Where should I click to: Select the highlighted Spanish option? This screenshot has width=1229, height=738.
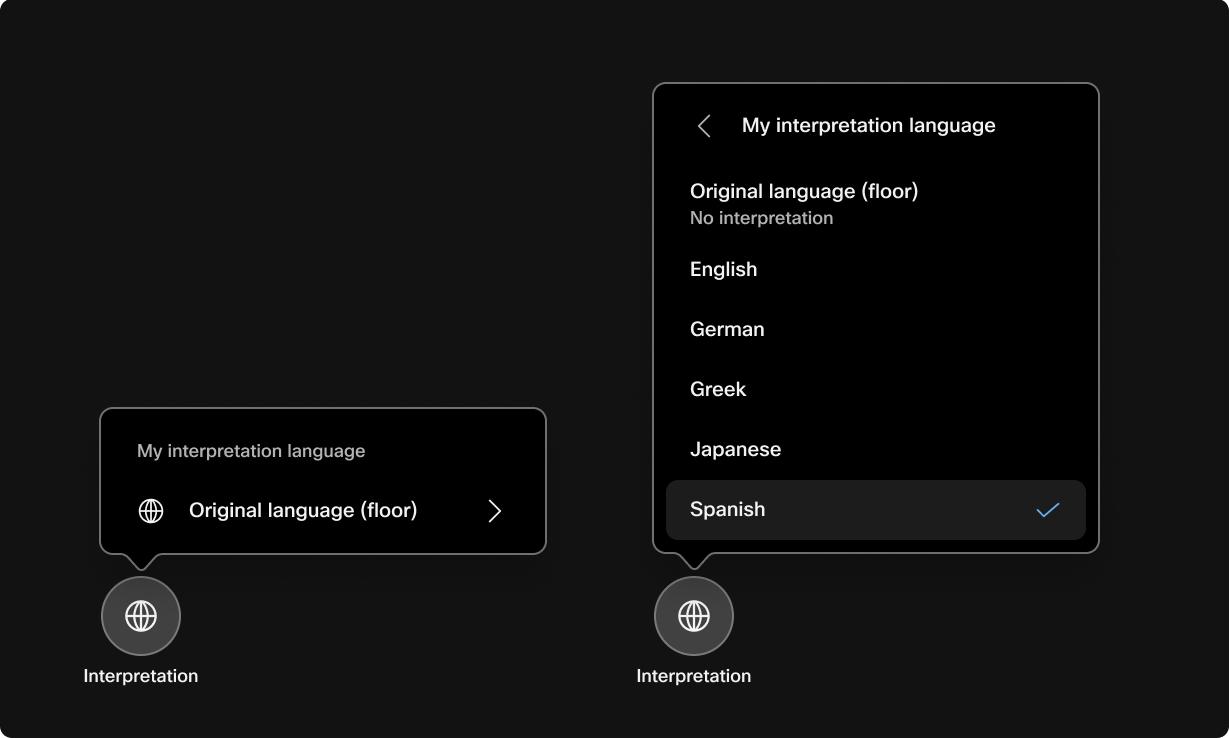pyautogui.click(x=727, y=510)
